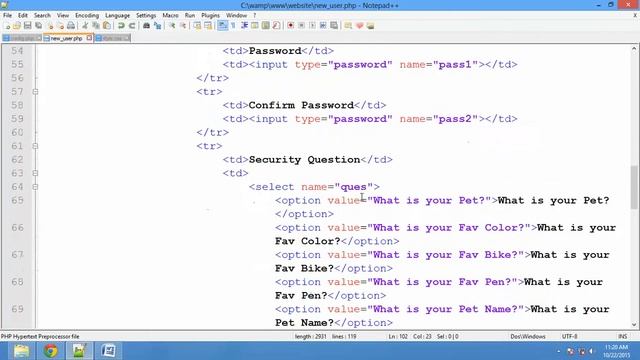Create a new file from toolbar

pos(7,26)
